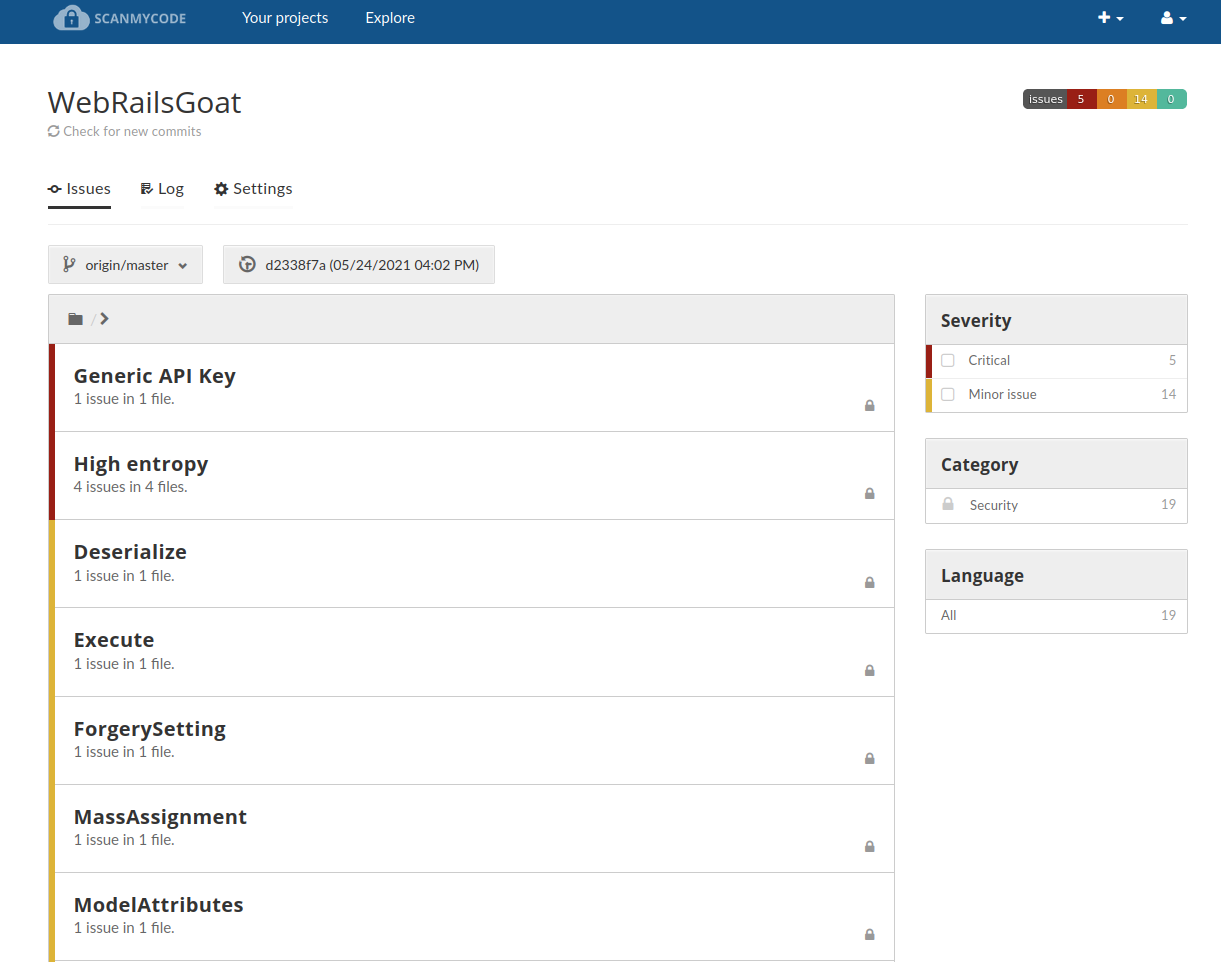Viewport: 1221px width, 962px height.
Task: Check the Minor issue severity filter
Action: coord(948,395)
